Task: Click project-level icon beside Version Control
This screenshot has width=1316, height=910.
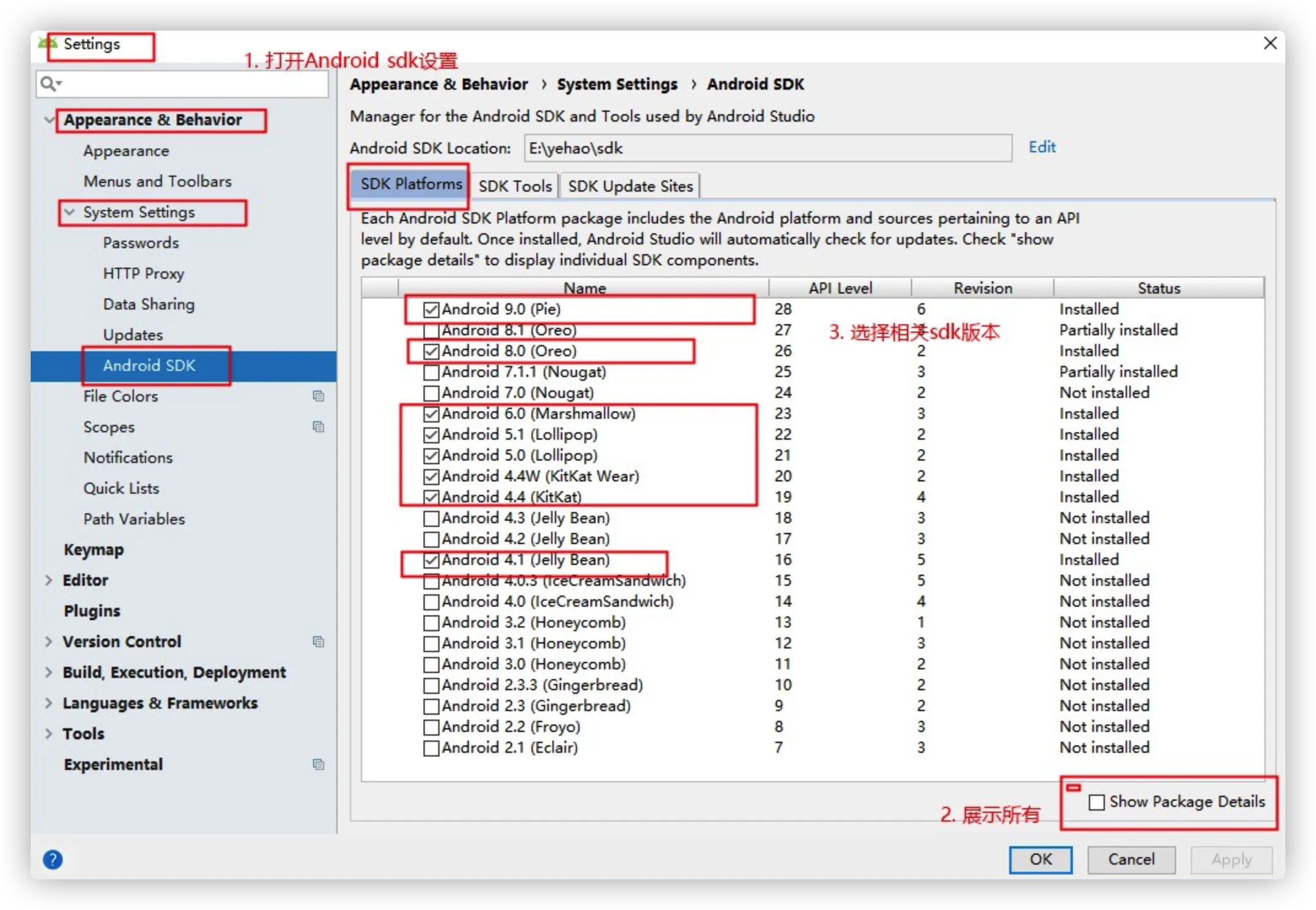Action: pyautogui.click(x=318, y=642)
